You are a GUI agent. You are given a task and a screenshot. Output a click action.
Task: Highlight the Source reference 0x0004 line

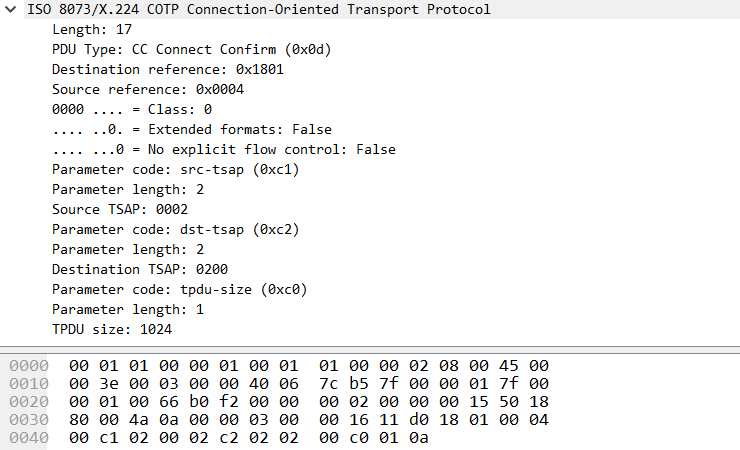(148, 90)
